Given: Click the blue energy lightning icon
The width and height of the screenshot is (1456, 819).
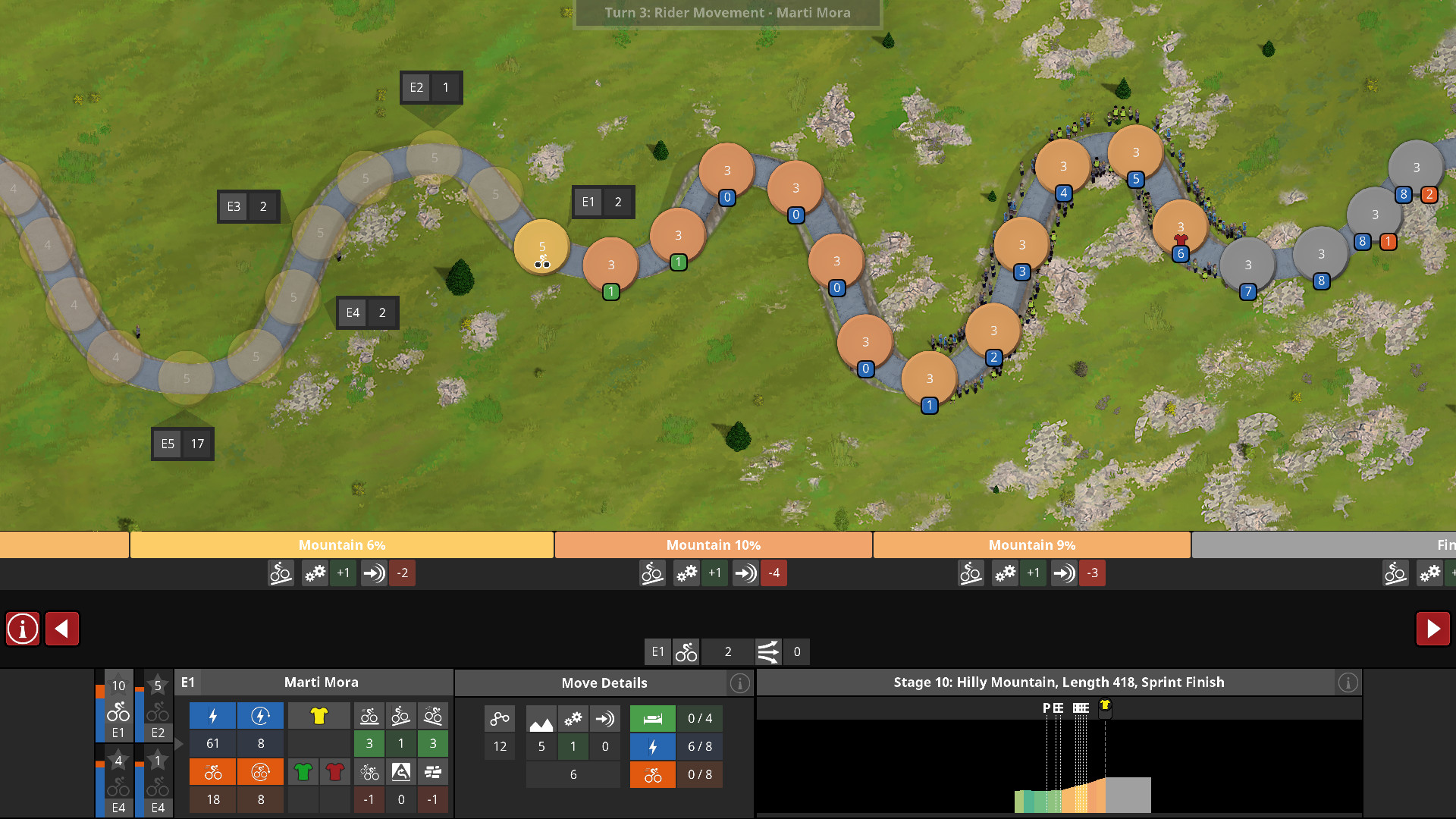Looking at the screenshot, I should tap(213, 716).
